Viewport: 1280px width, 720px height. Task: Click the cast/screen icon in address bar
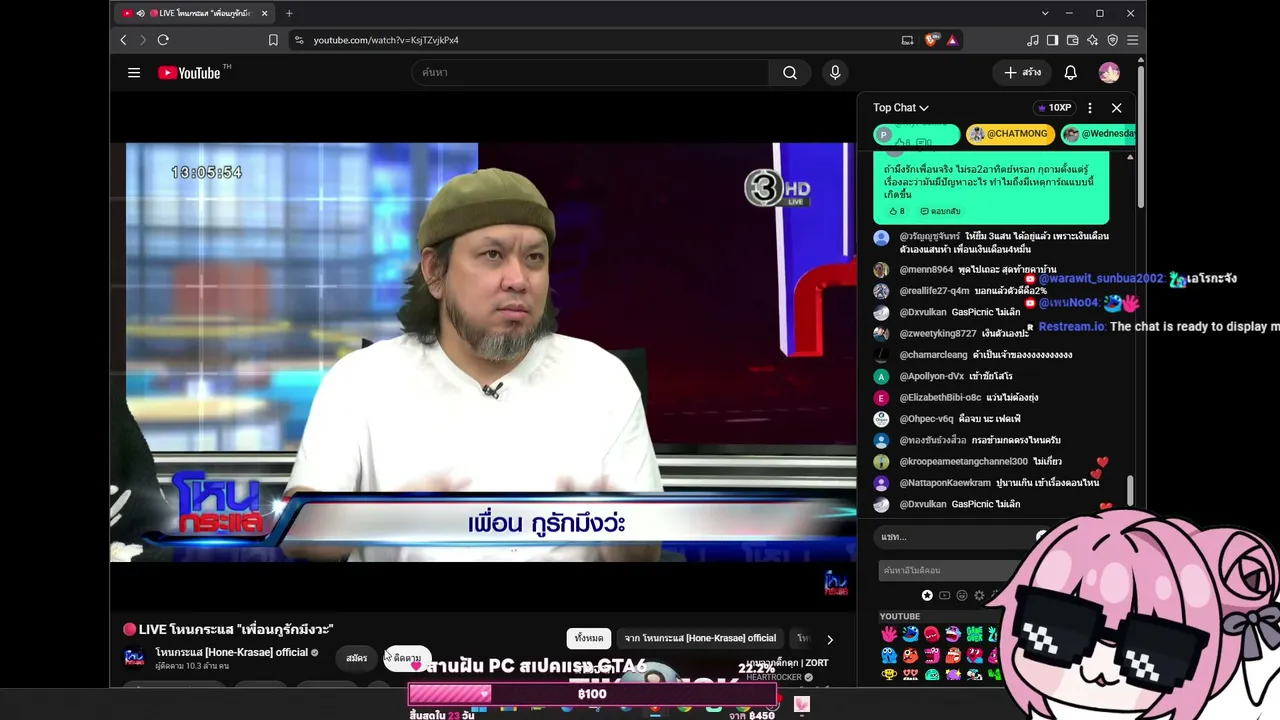pyautogui.click(x=907, y=40)
